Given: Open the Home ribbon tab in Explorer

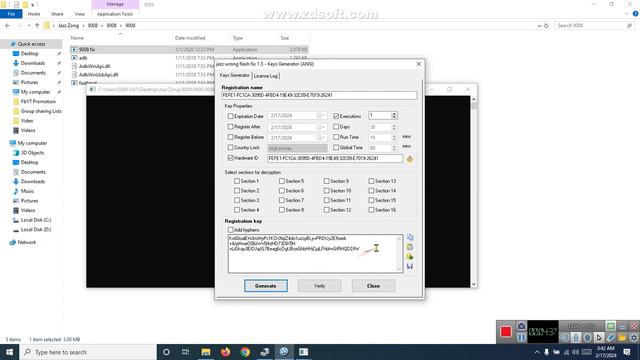Looking at the screenshot, I should click(x=33, y=14).
